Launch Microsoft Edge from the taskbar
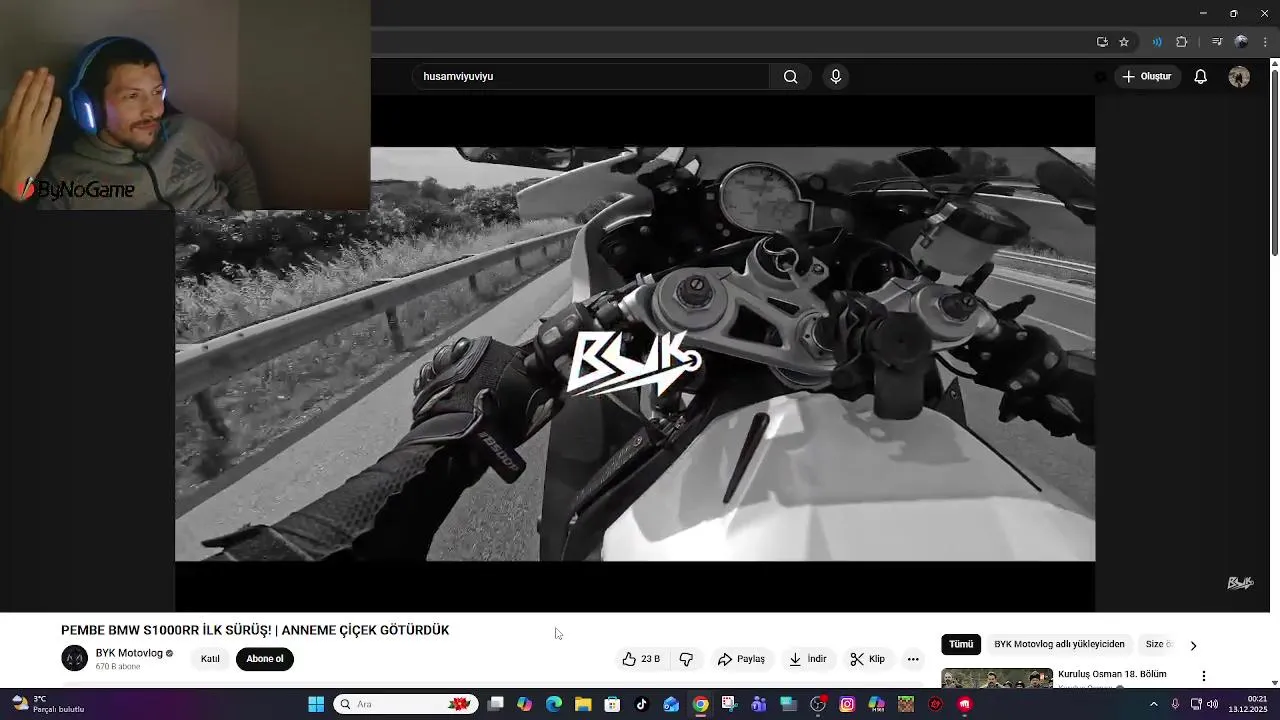This screenshot has width=1280, height=720. click(x=554, y=704)
